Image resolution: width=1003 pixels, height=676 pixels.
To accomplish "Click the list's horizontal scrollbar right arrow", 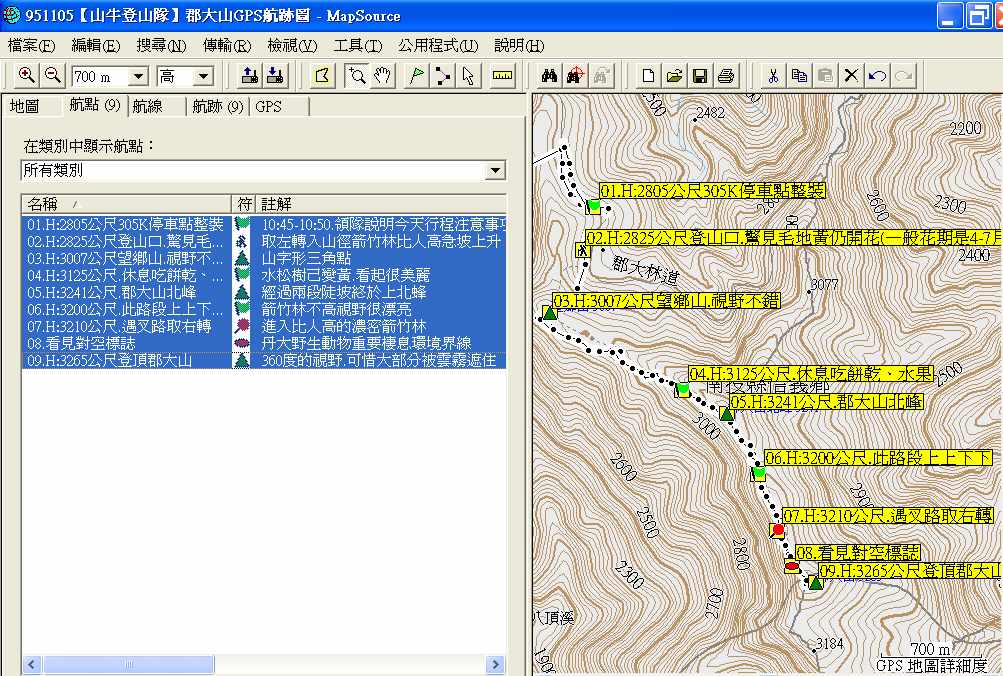I will coord(495,665).
